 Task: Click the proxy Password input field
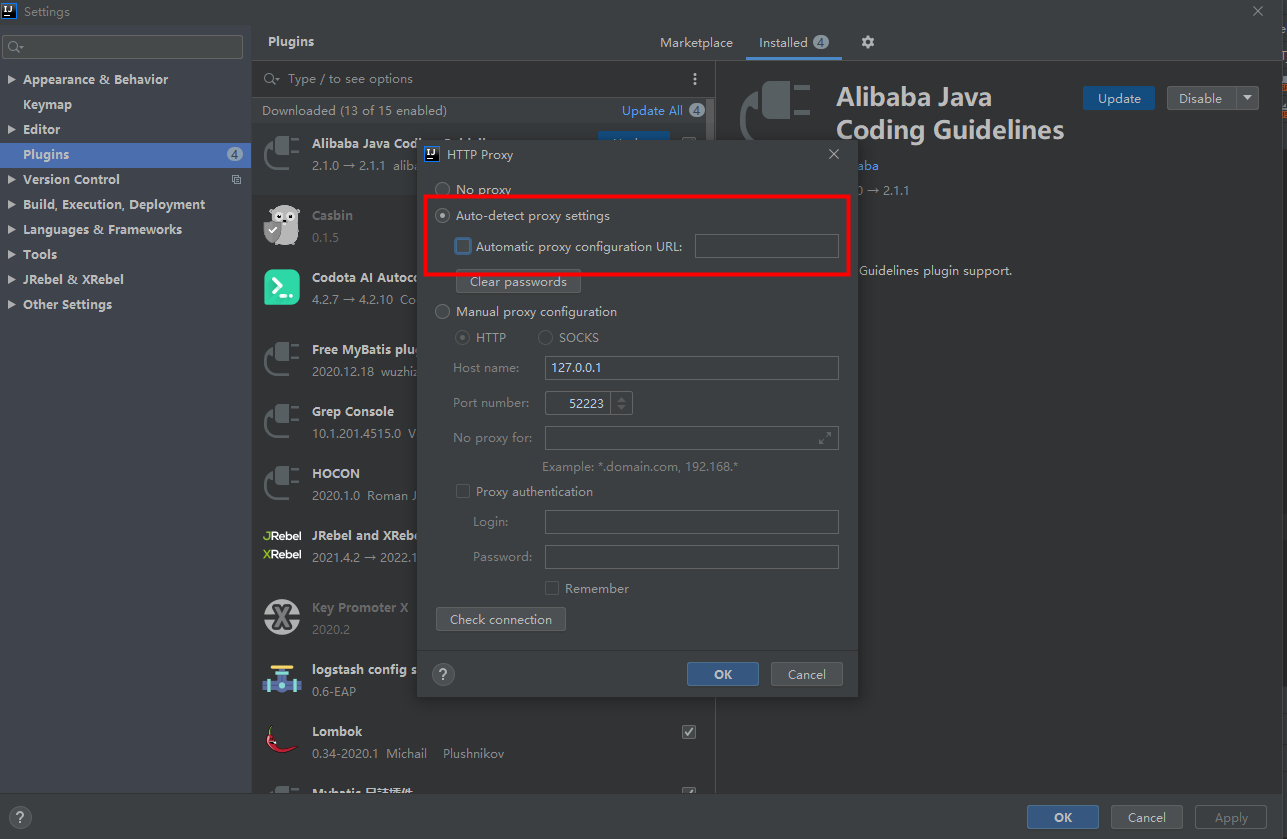(692, 556)
